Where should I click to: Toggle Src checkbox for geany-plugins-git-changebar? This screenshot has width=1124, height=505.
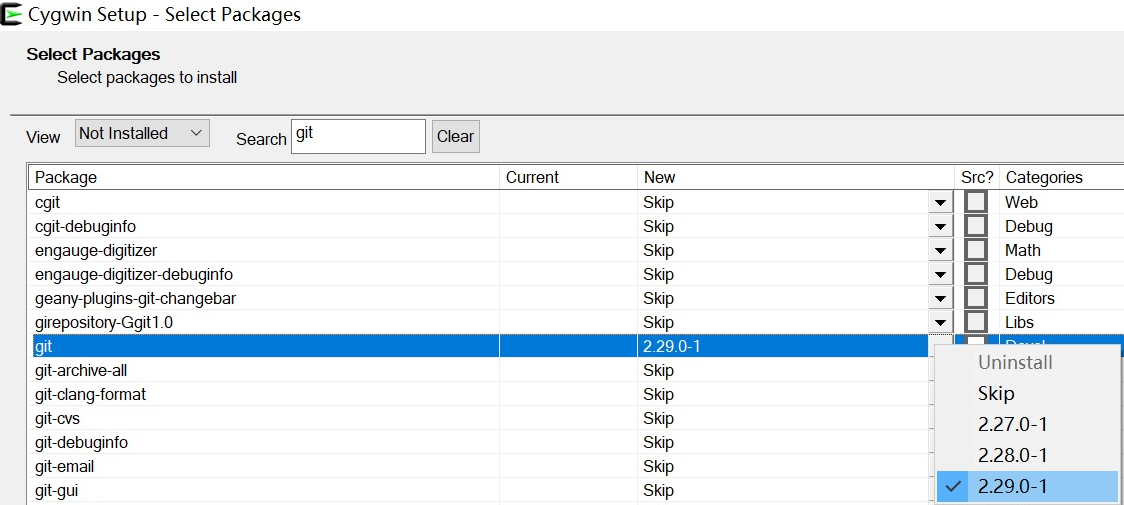point(976,298)
